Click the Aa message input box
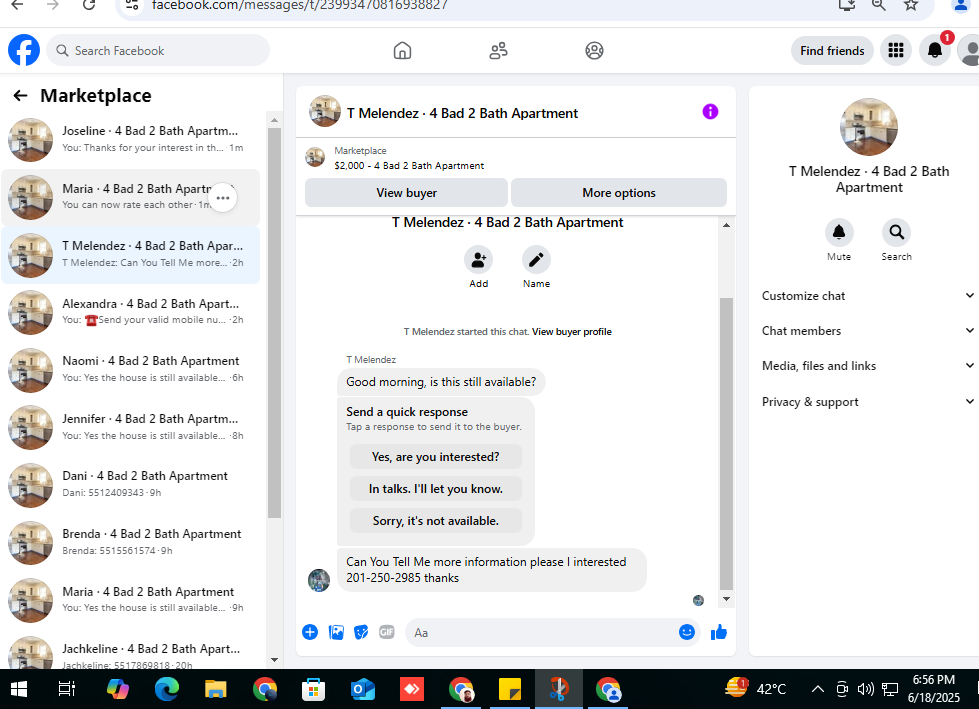 tap(541, 632)
